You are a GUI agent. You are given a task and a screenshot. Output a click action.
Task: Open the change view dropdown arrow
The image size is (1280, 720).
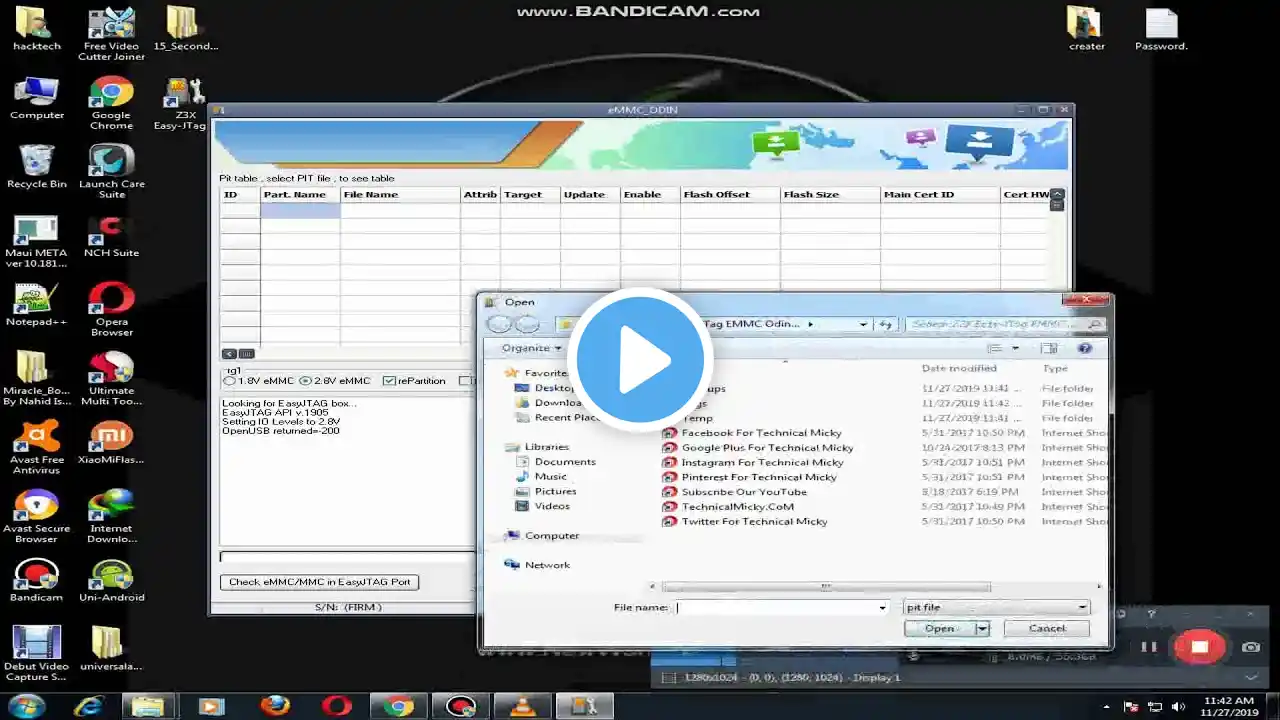coord(1015,348)
